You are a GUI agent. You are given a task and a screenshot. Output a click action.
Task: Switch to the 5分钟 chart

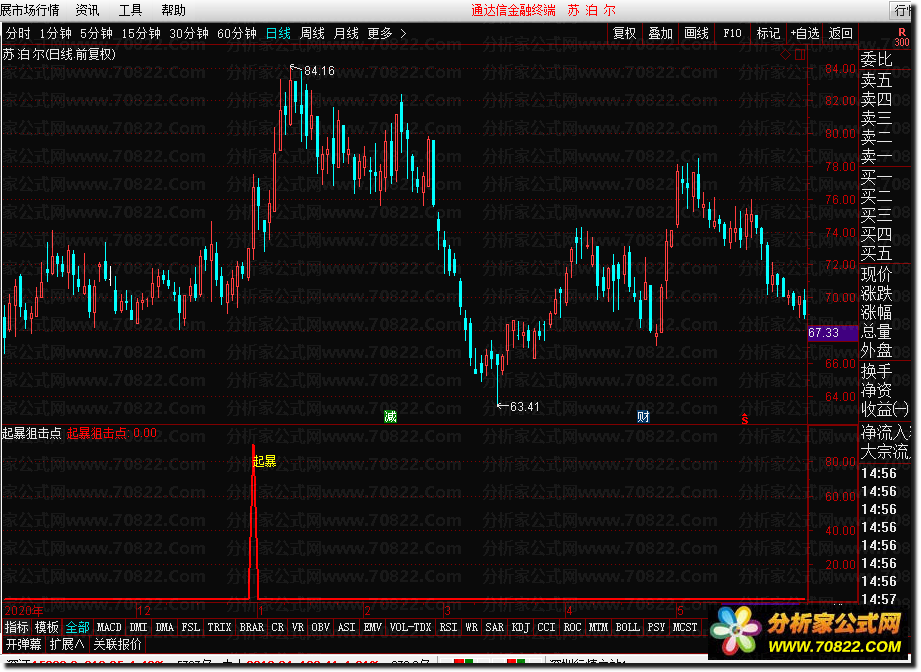coord(96,33)
